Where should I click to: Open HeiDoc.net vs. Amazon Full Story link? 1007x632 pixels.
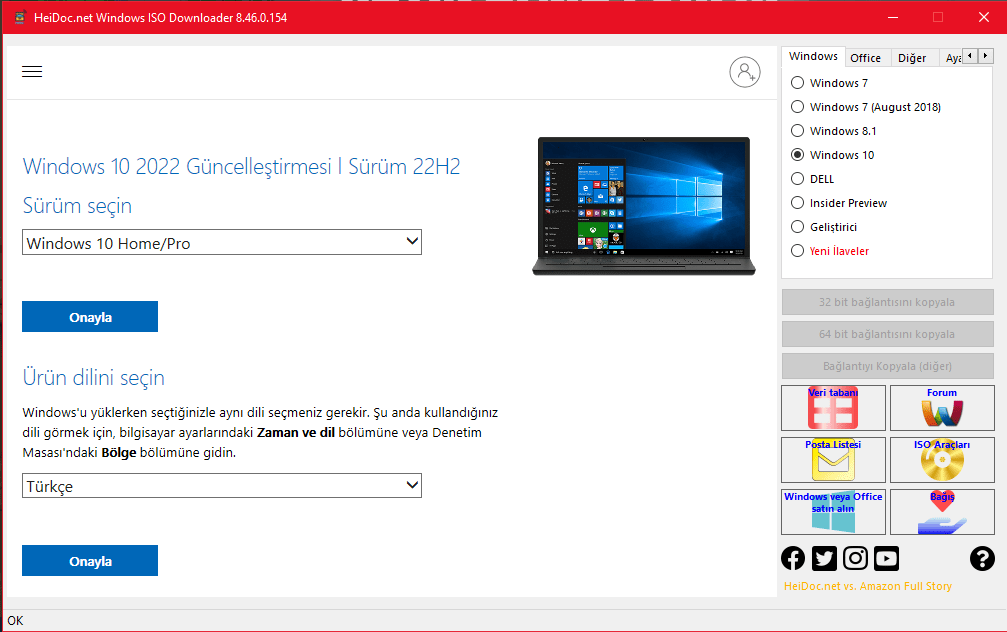click(x=868, y=586)
